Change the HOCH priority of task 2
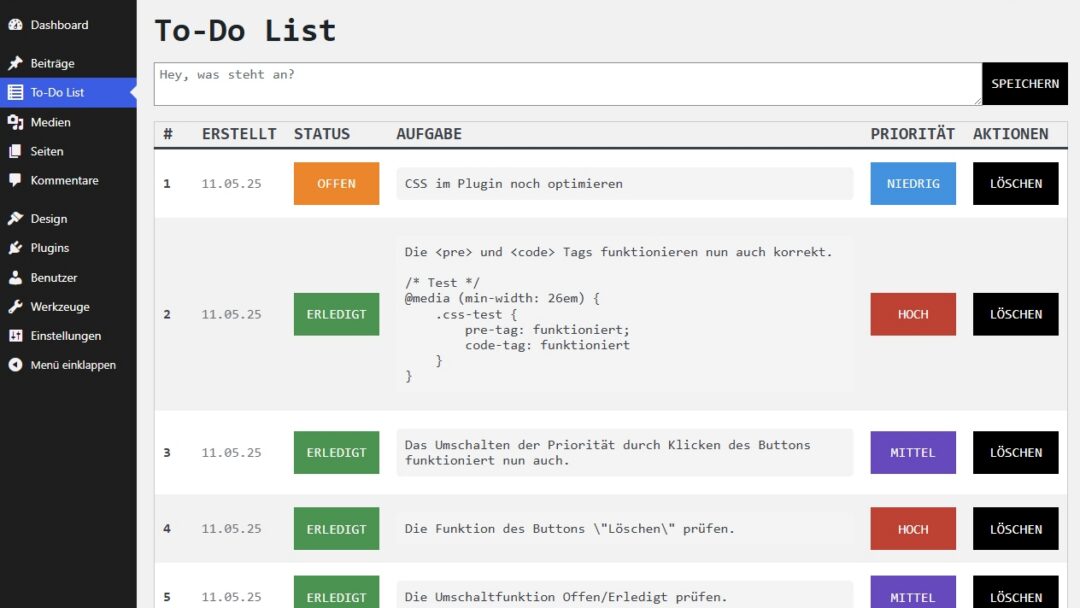1080x608 pixels. pyautogui.click(x=912, y=314)
